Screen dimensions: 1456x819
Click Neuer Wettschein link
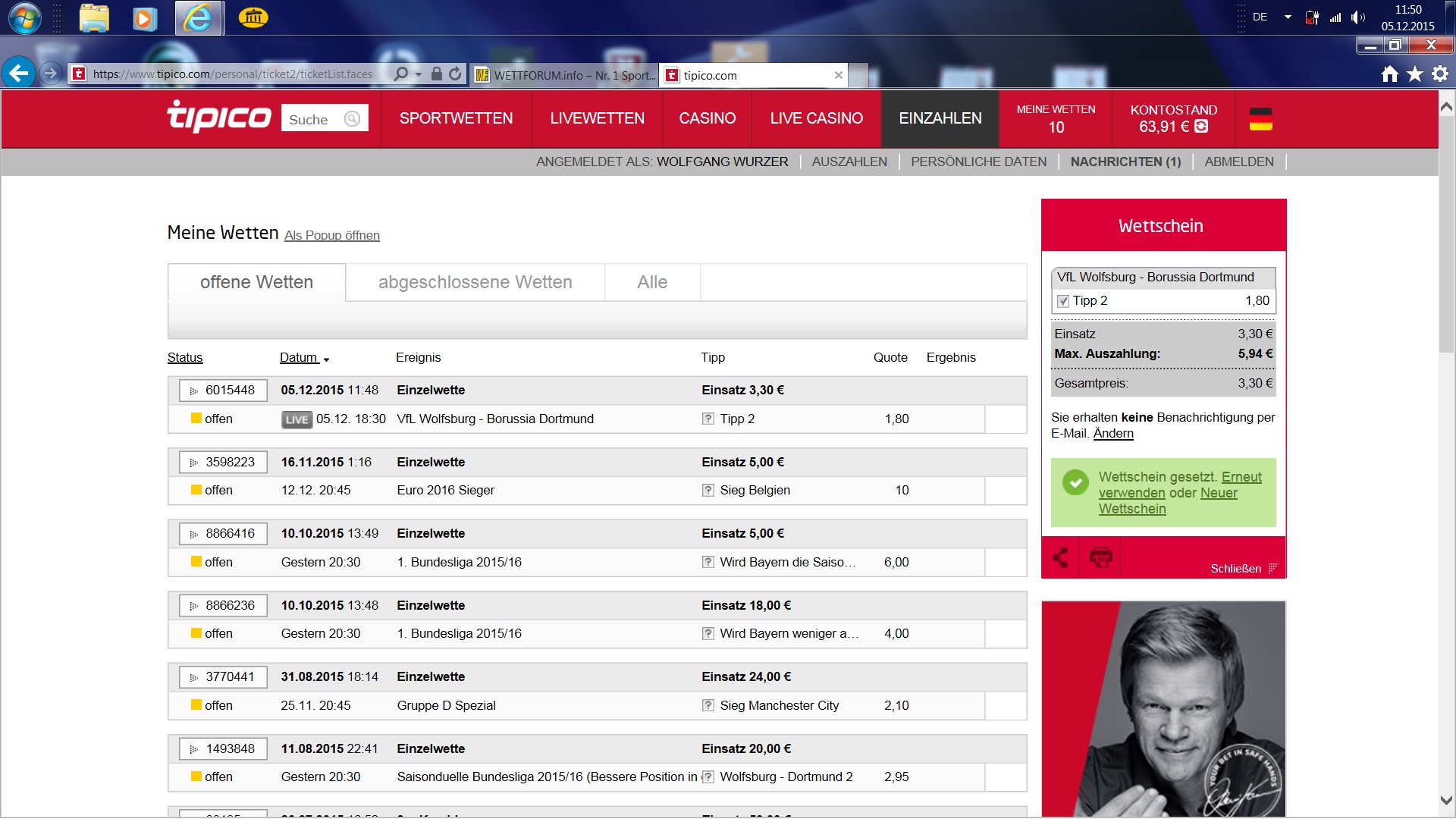point(1168,500)
